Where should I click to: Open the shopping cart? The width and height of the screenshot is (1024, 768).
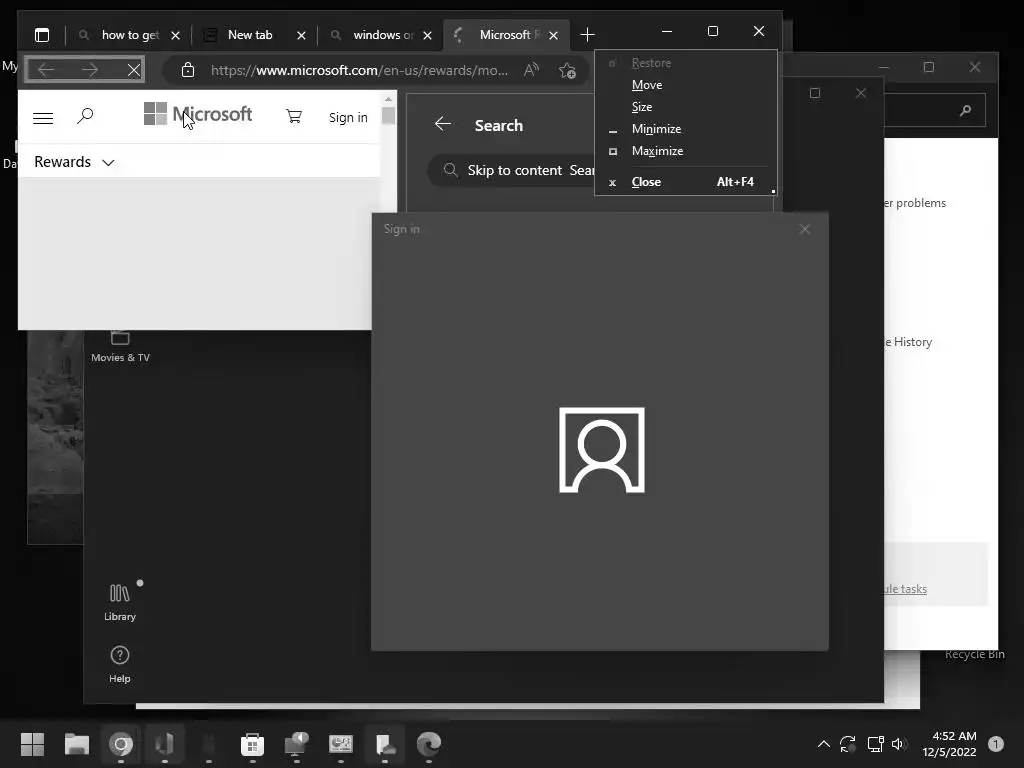(294, 116)
